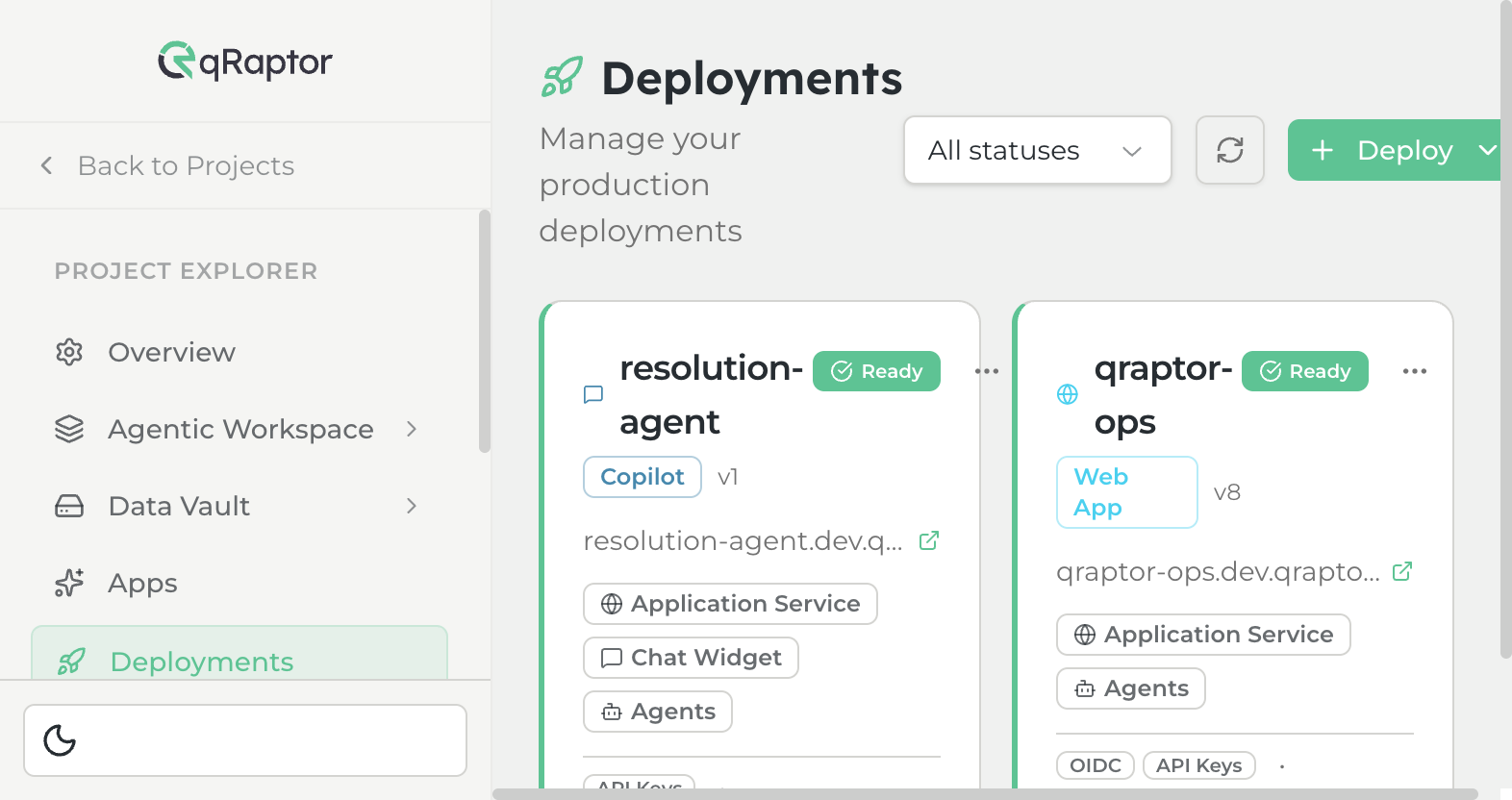The width and height of the screenshot is (1512, 800).
Task: Click the qraptor-ops card title
Action: click(x=1163, y=394)
